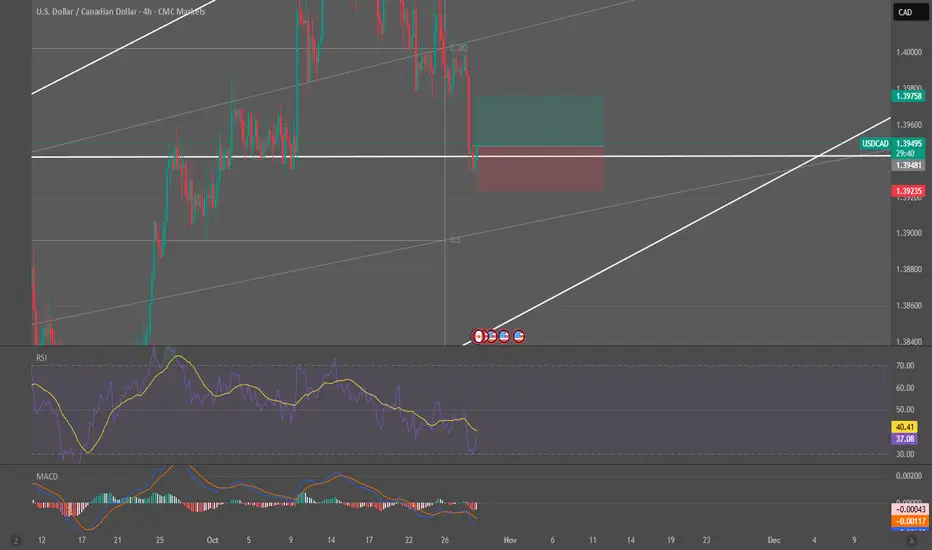932x550 pixels.
Task: Open the middle US flag event marker
Action: coord(504,337)
